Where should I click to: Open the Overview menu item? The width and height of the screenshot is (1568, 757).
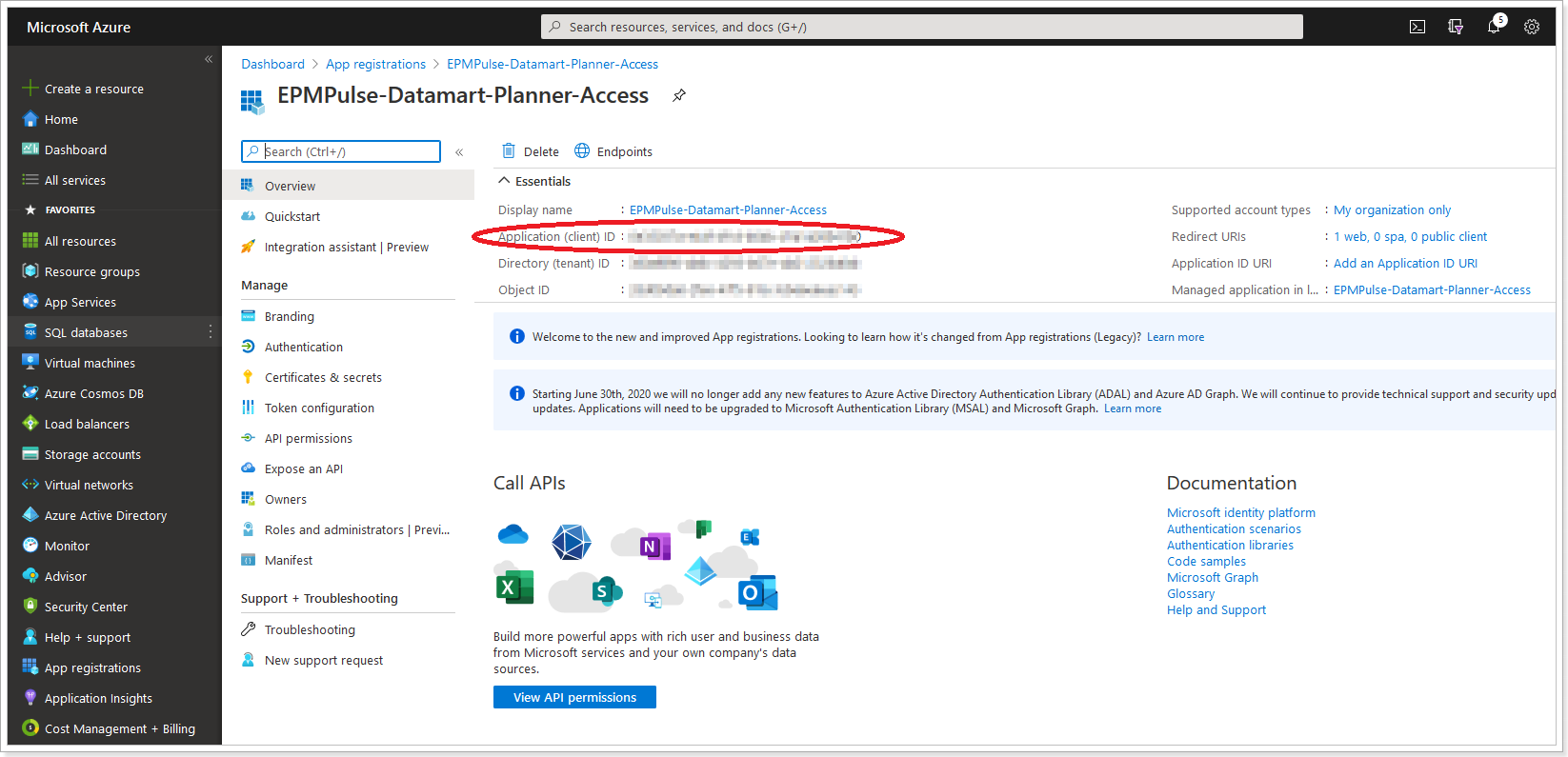348,186
